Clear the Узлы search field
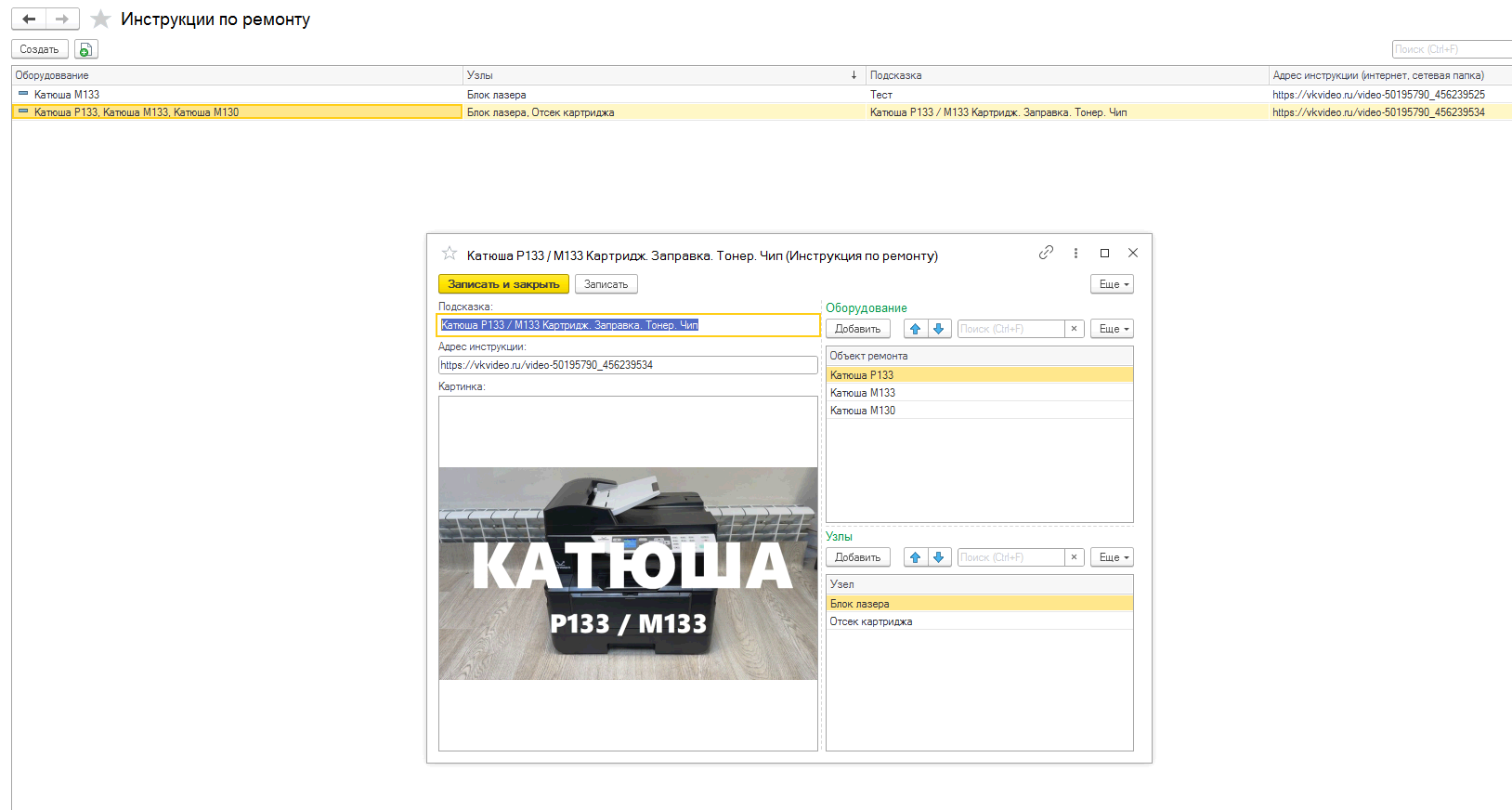Viewport: 1512px width, 810px height. tap(1075, 557)
